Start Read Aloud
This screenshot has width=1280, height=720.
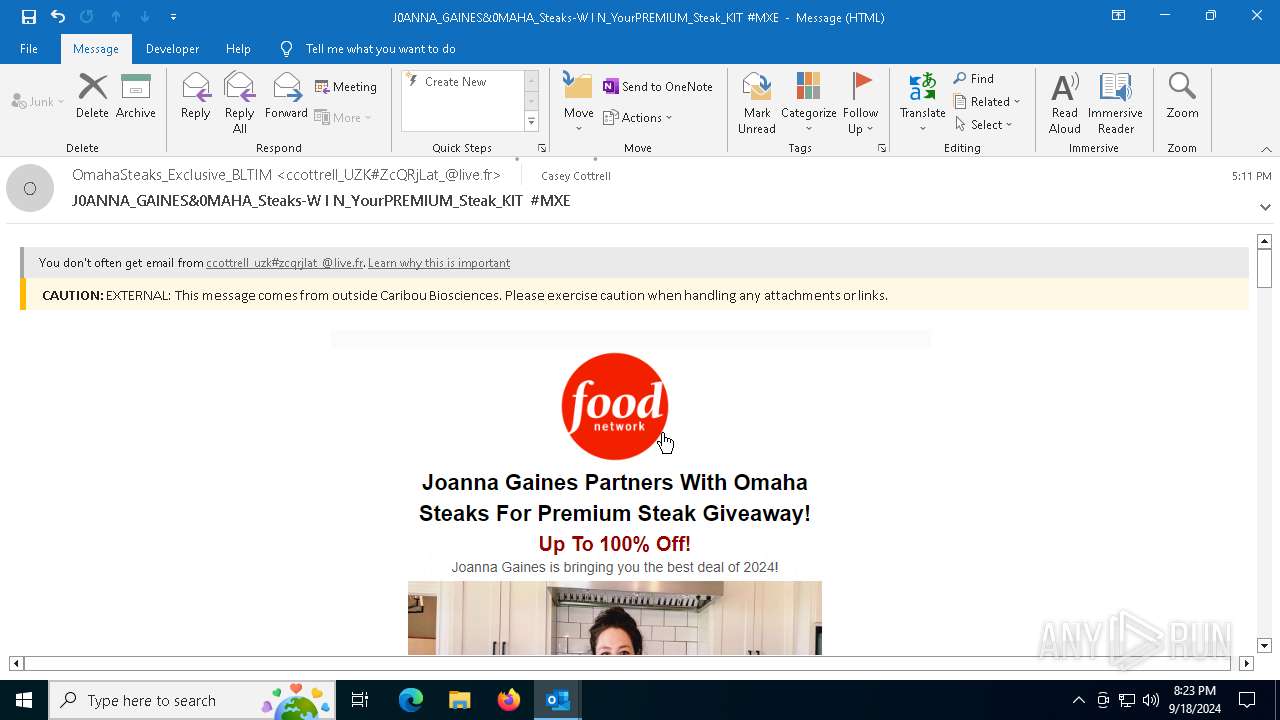1065,103
